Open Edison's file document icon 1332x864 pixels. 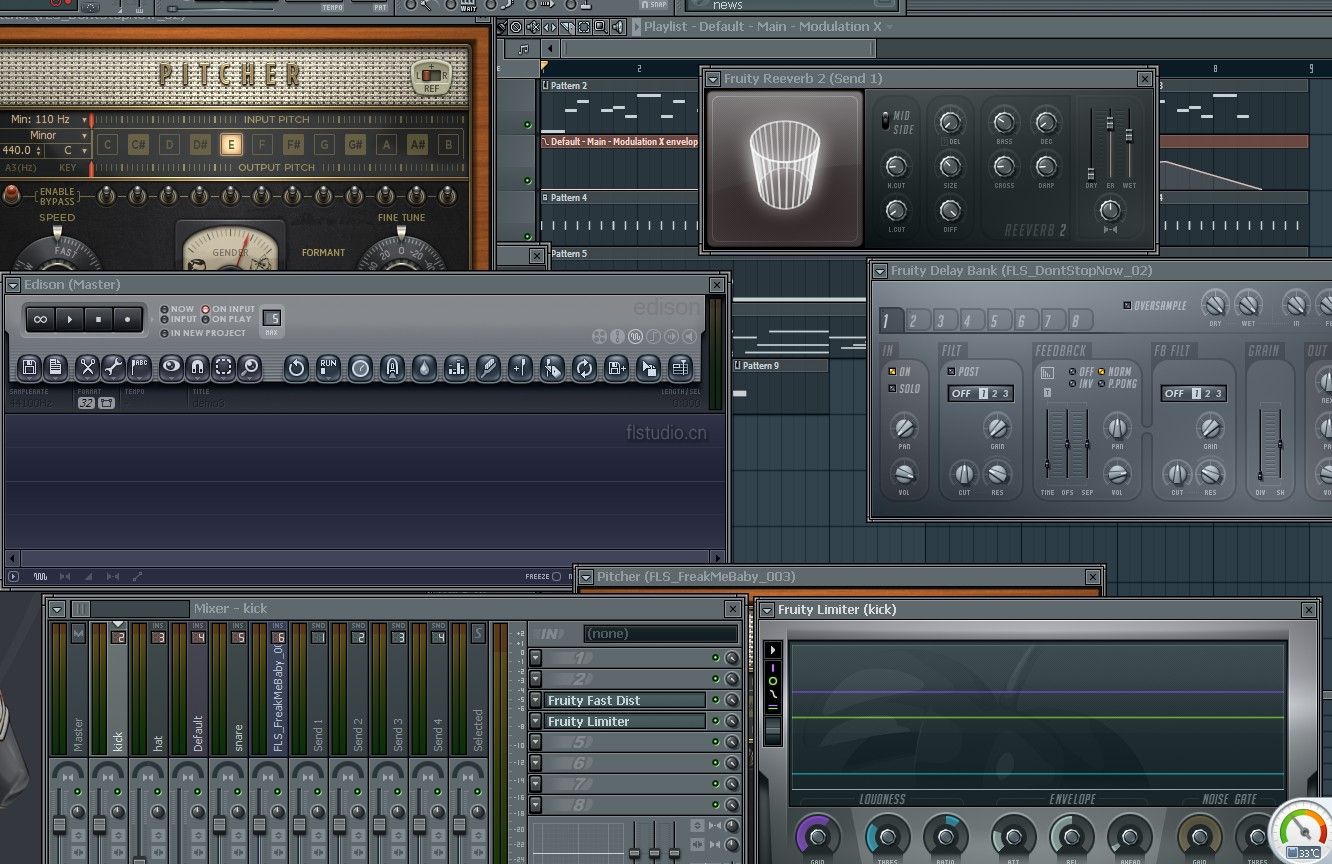(56, 367)
